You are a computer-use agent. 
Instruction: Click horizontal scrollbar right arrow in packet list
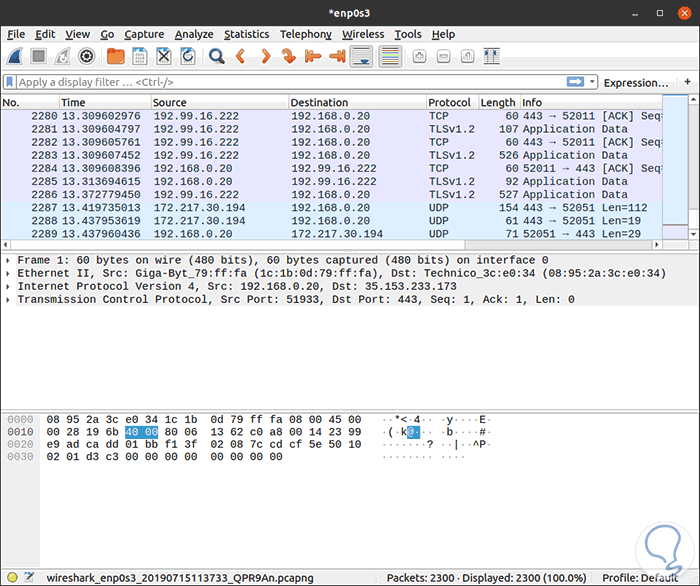pos(656,245)
